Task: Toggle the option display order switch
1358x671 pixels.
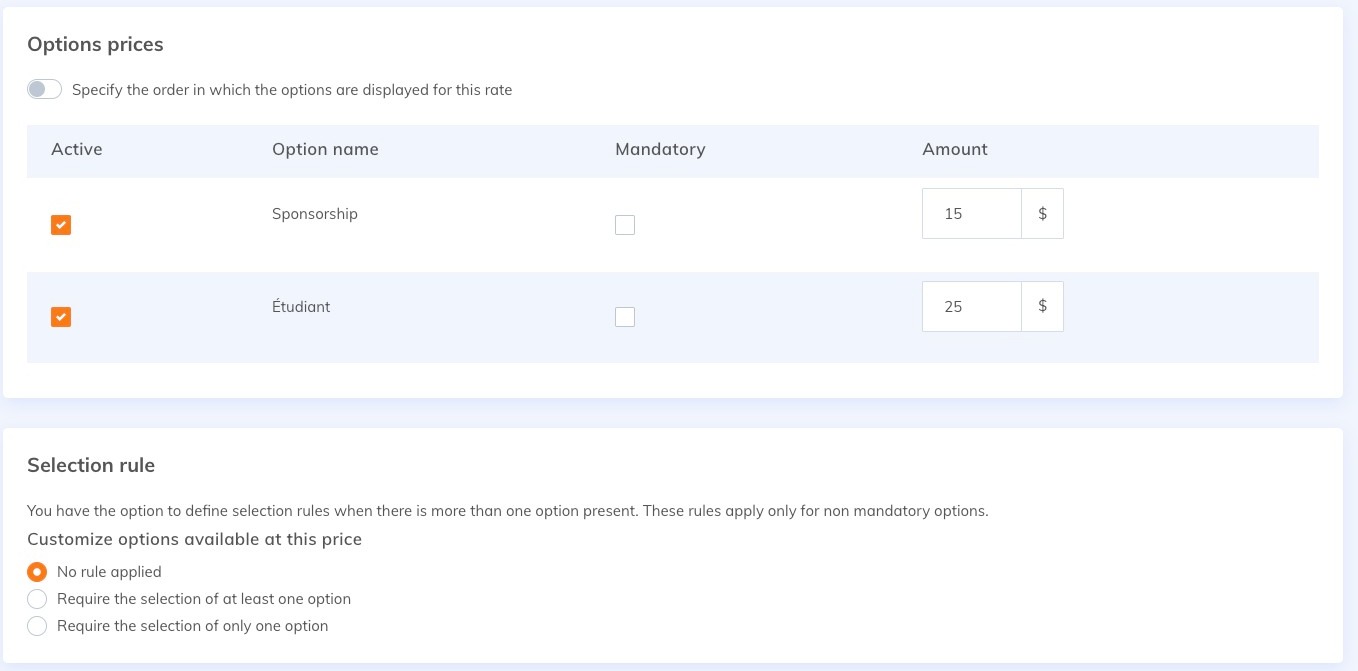Action: (x=45, y=90)
